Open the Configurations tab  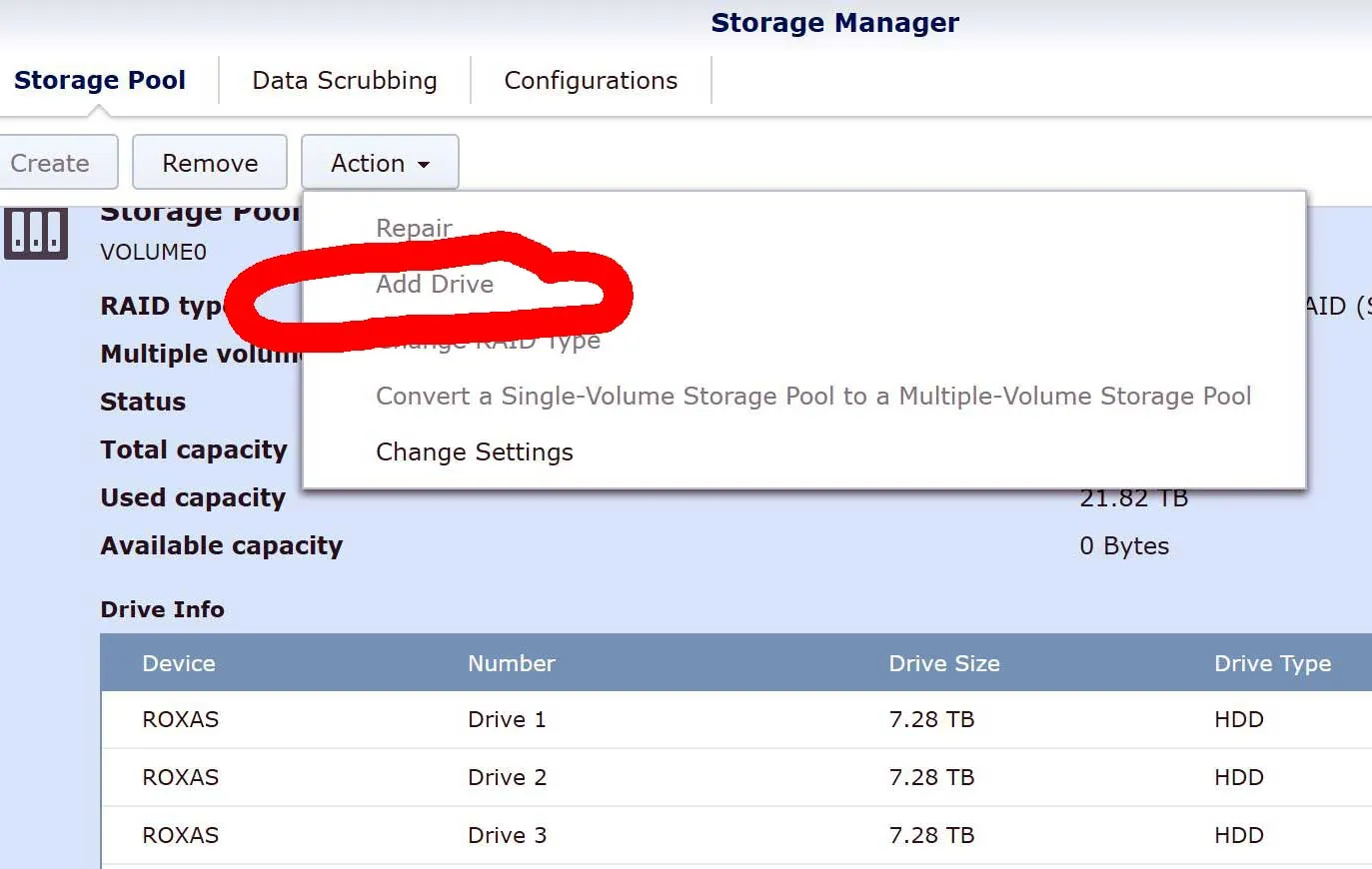[x=592, y=80]
